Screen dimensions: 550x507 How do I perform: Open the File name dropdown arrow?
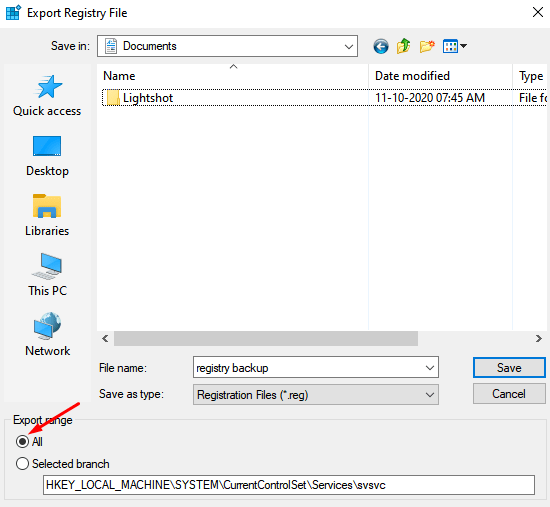pyautogui.click(x=430, y=368)
